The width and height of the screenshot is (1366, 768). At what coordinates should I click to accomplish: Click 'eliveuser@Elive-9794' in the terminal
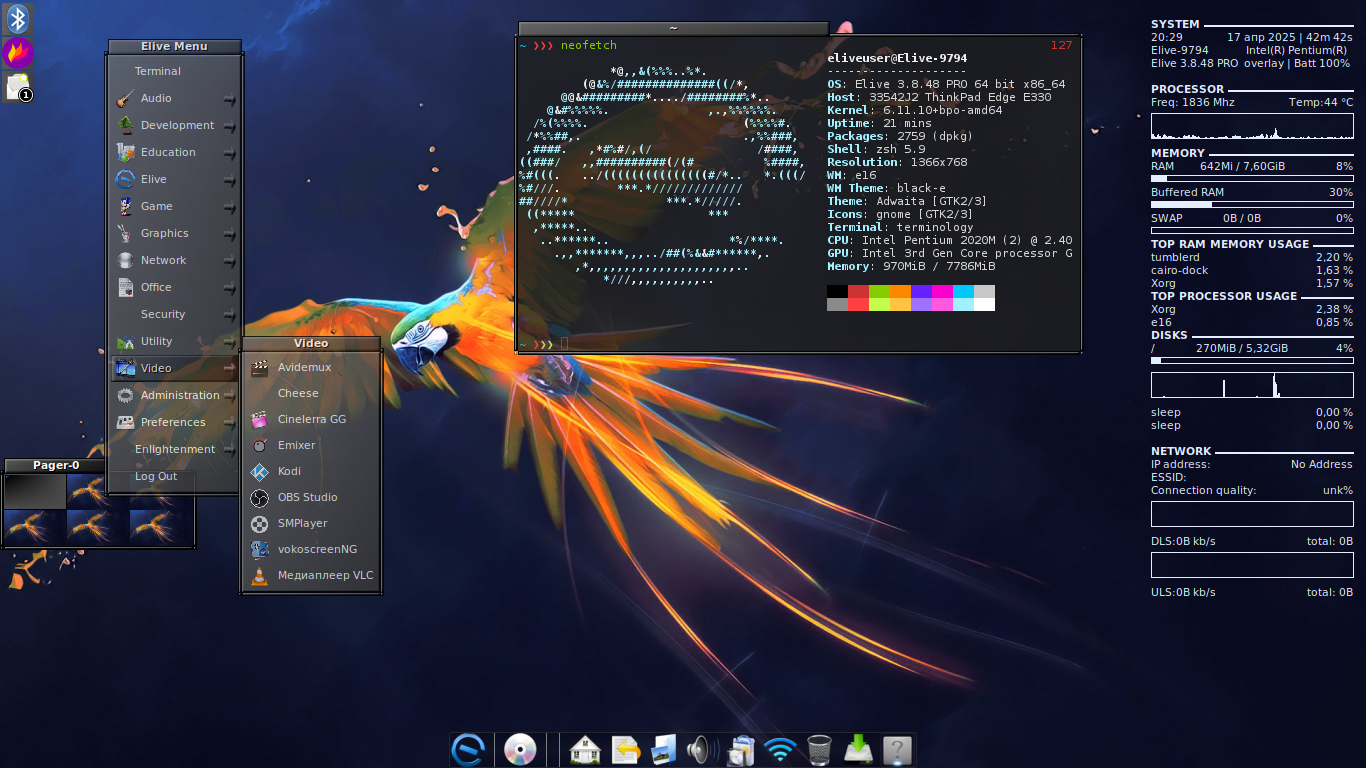click(x=897, y=58)
